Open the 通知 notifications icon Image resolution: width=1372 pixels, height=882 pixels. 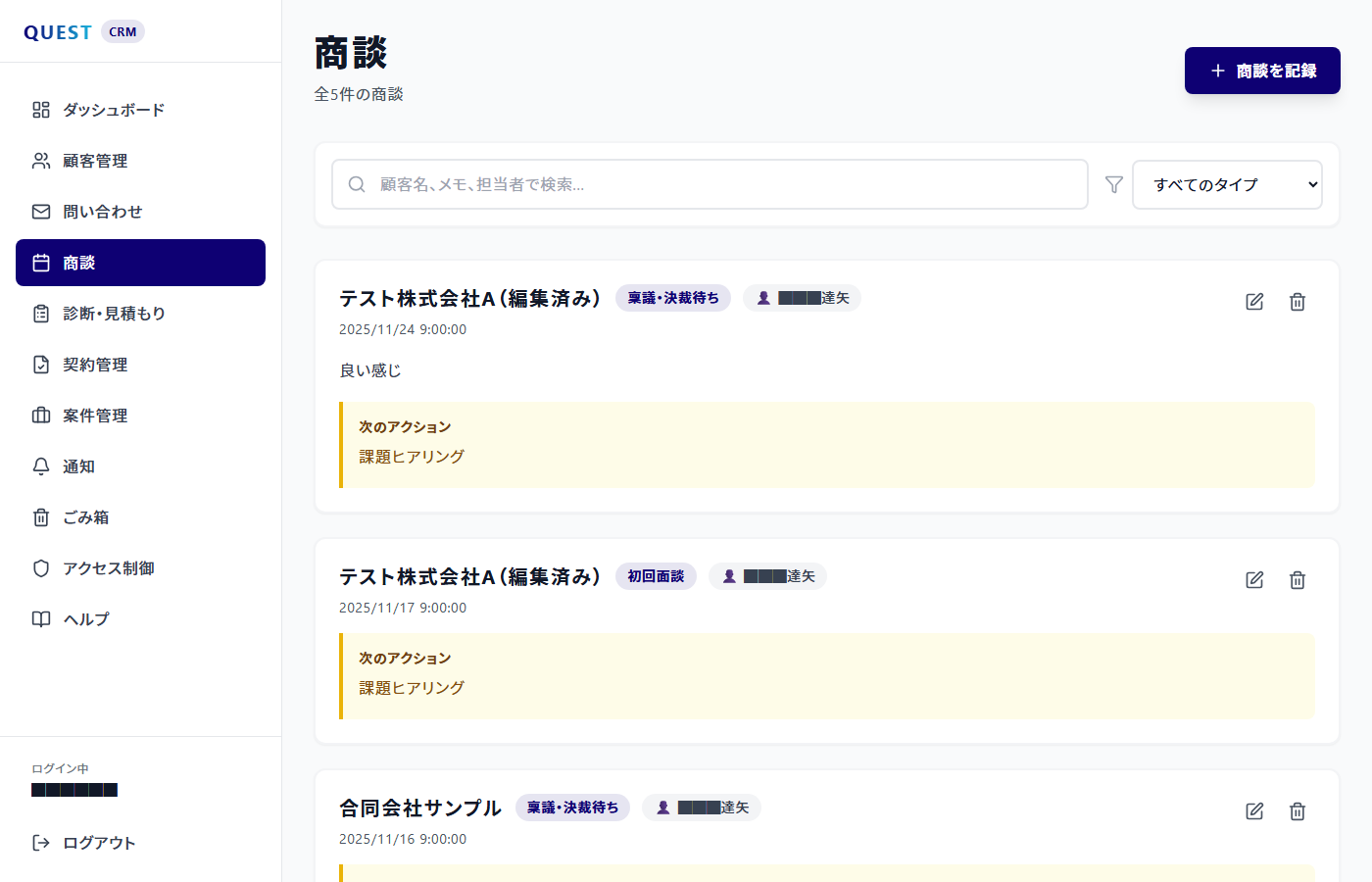[40, 466]
